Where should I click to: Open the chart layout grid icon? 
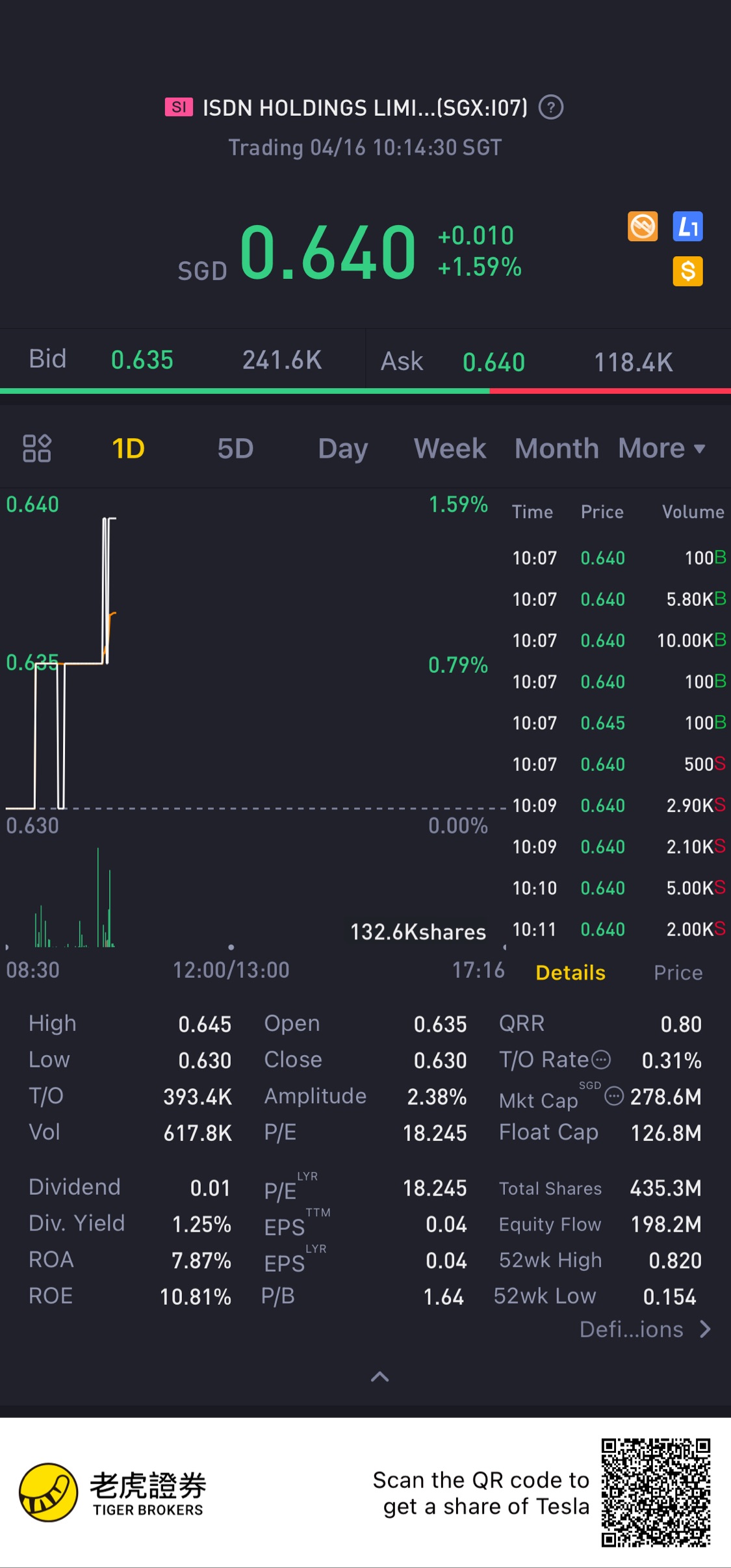click(37, 448)
